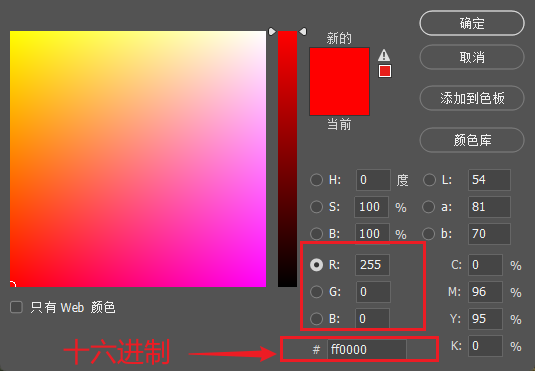The height and width of the screenshot is (371, 535).
Task: Click the right hue slider arrow
Action: (x=303, y=32)
